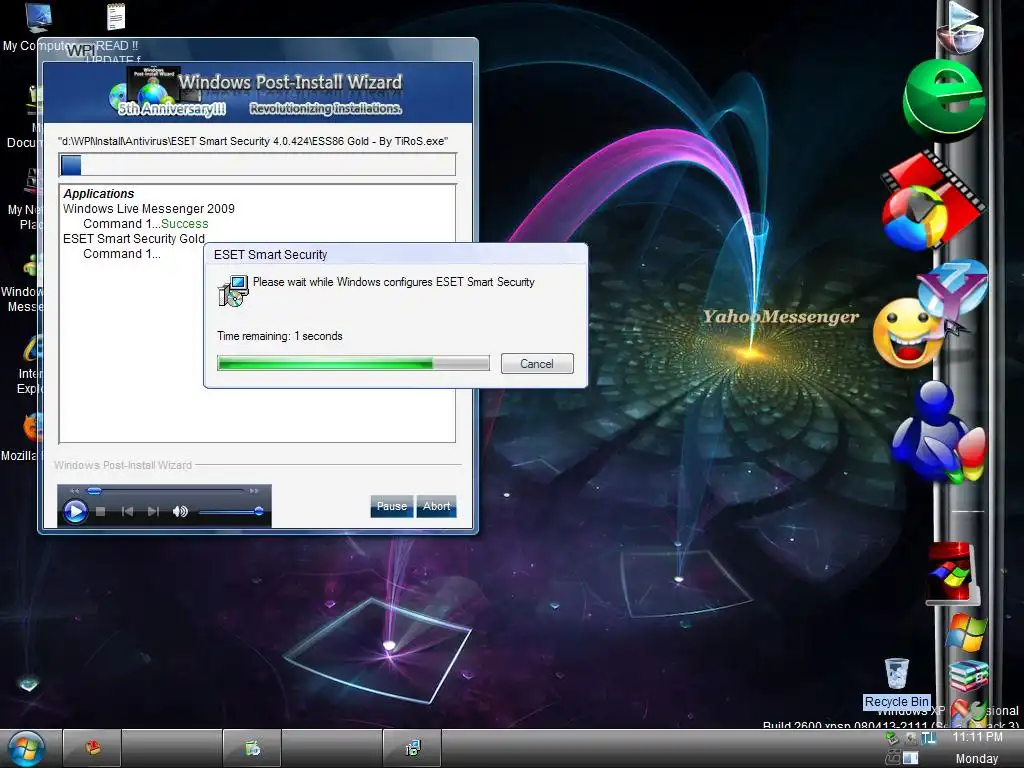Viewport: 1024px width, 768px height.
Task: Select the 'Windows Live Messenger 2009' log line
Action: coord(148,208)
